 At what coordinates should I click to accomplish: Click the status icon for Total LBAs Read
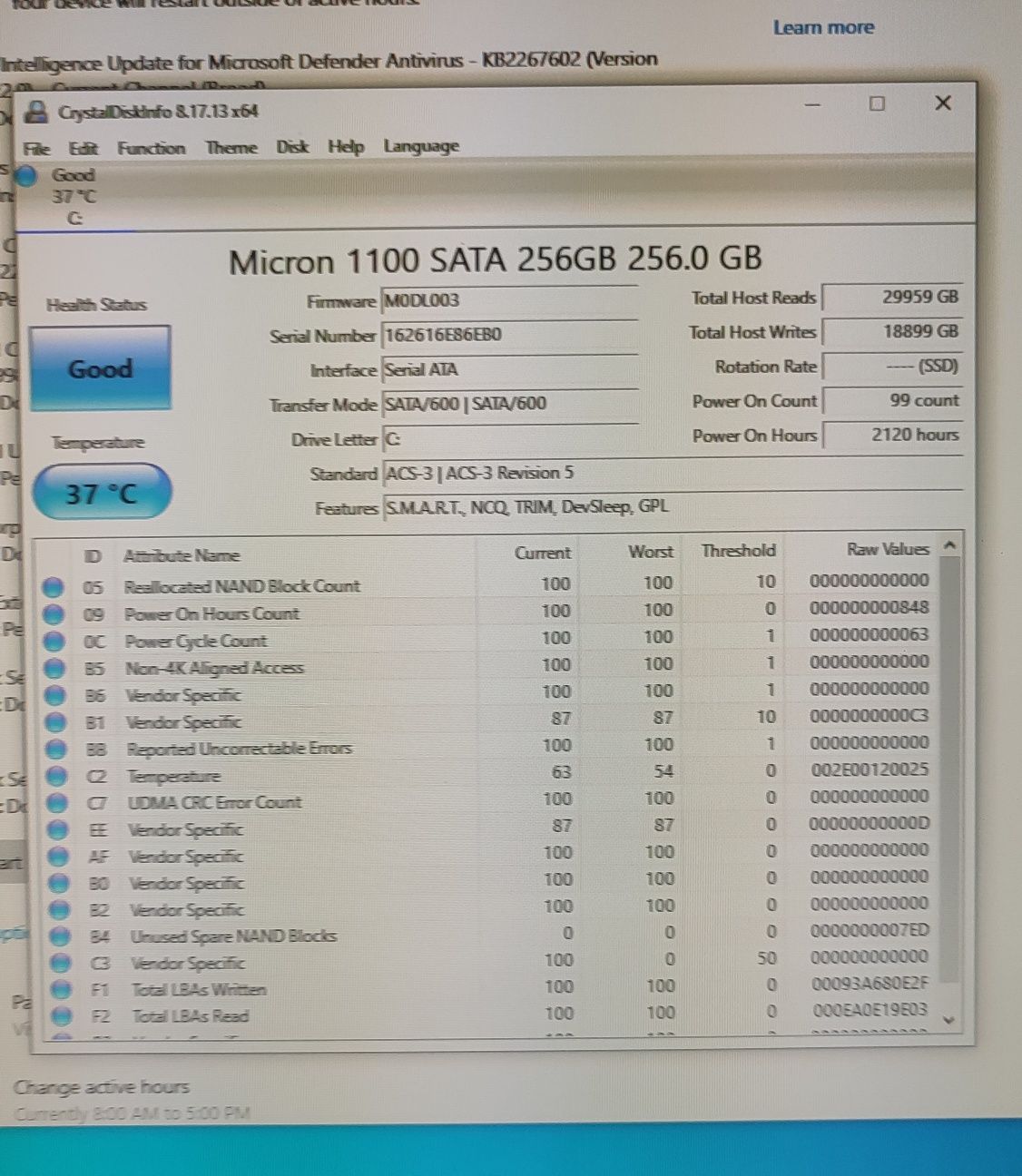pos(62,1016)
